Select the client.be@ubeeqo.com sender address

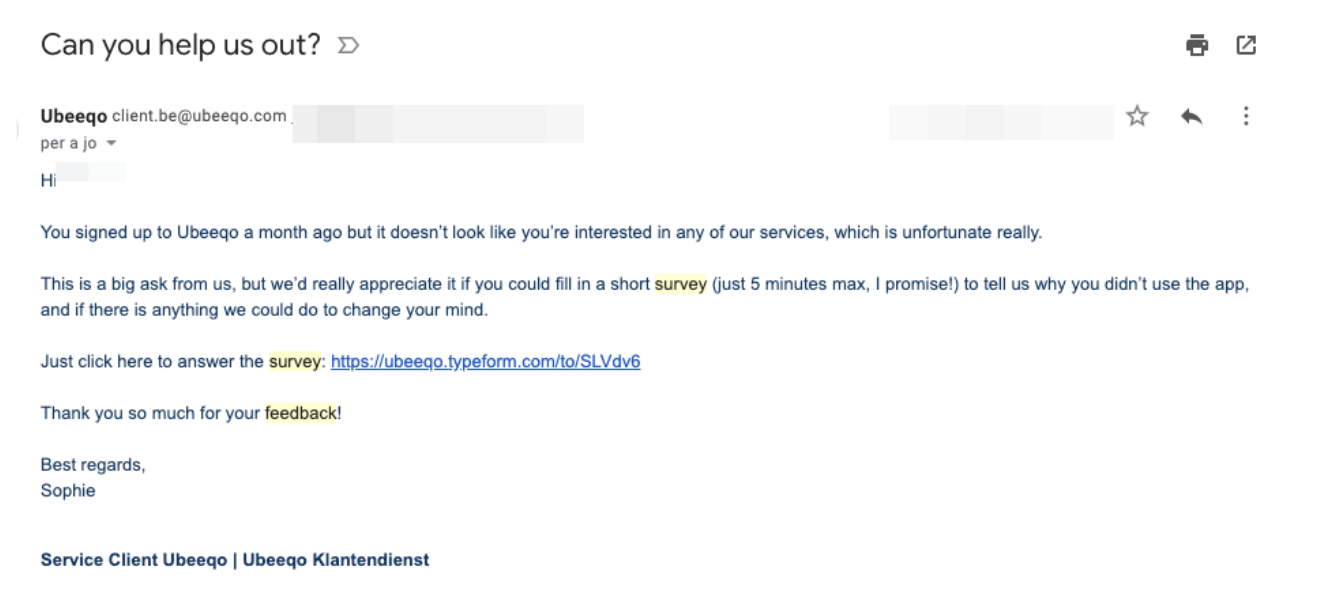(x=199, y=116)
